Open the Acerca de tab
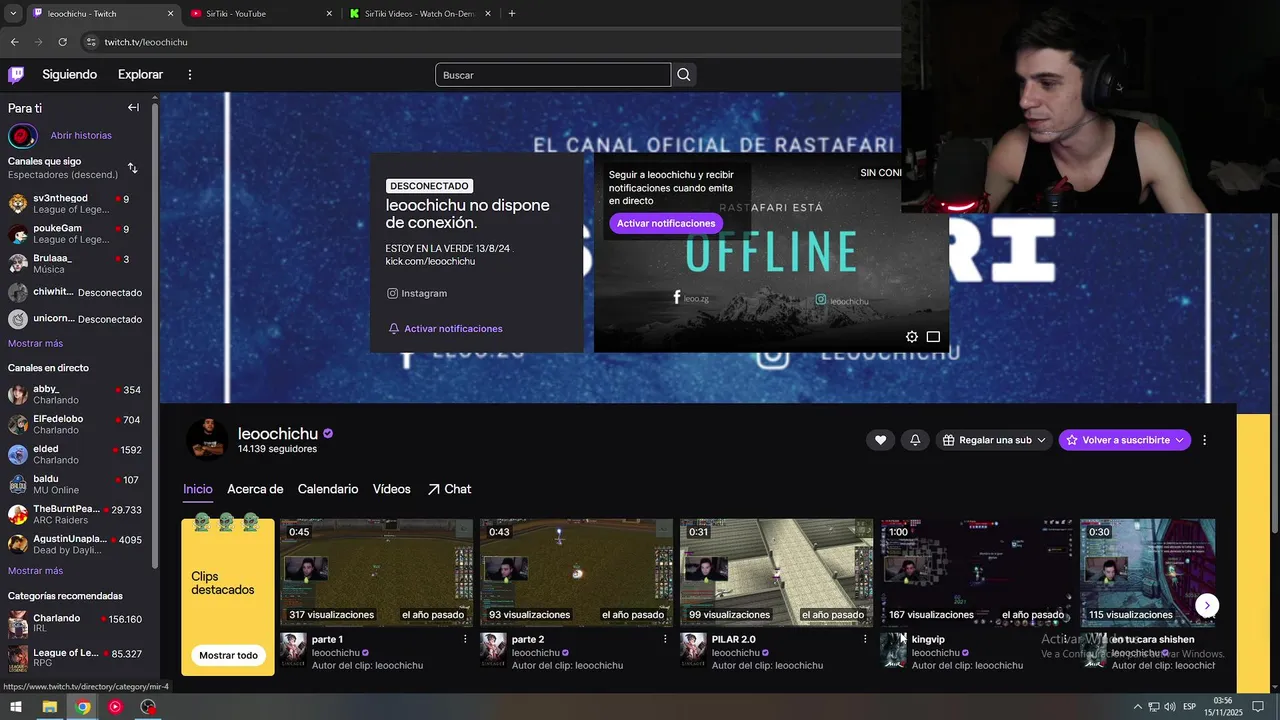 255,489
